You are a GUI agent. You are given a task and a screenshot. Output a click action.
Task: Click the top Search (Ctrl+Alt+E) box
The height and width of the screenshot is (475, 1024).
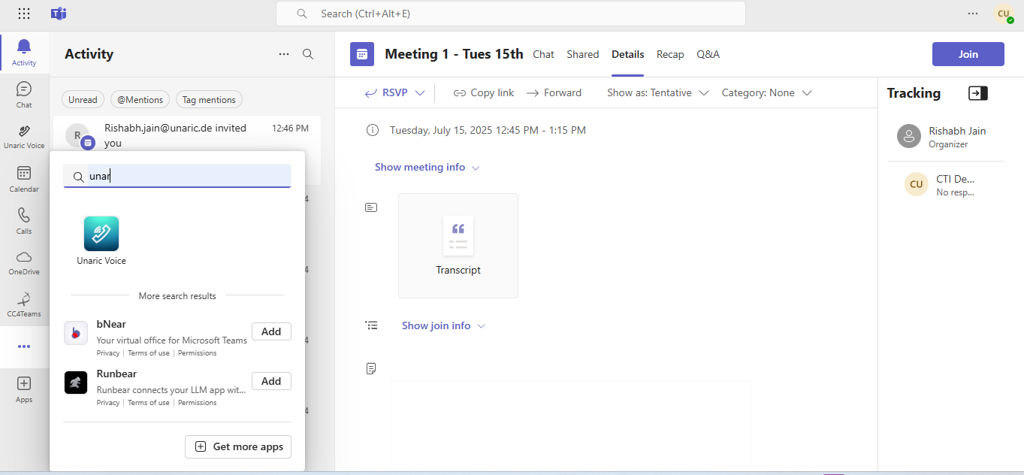(x=511, y=14)
